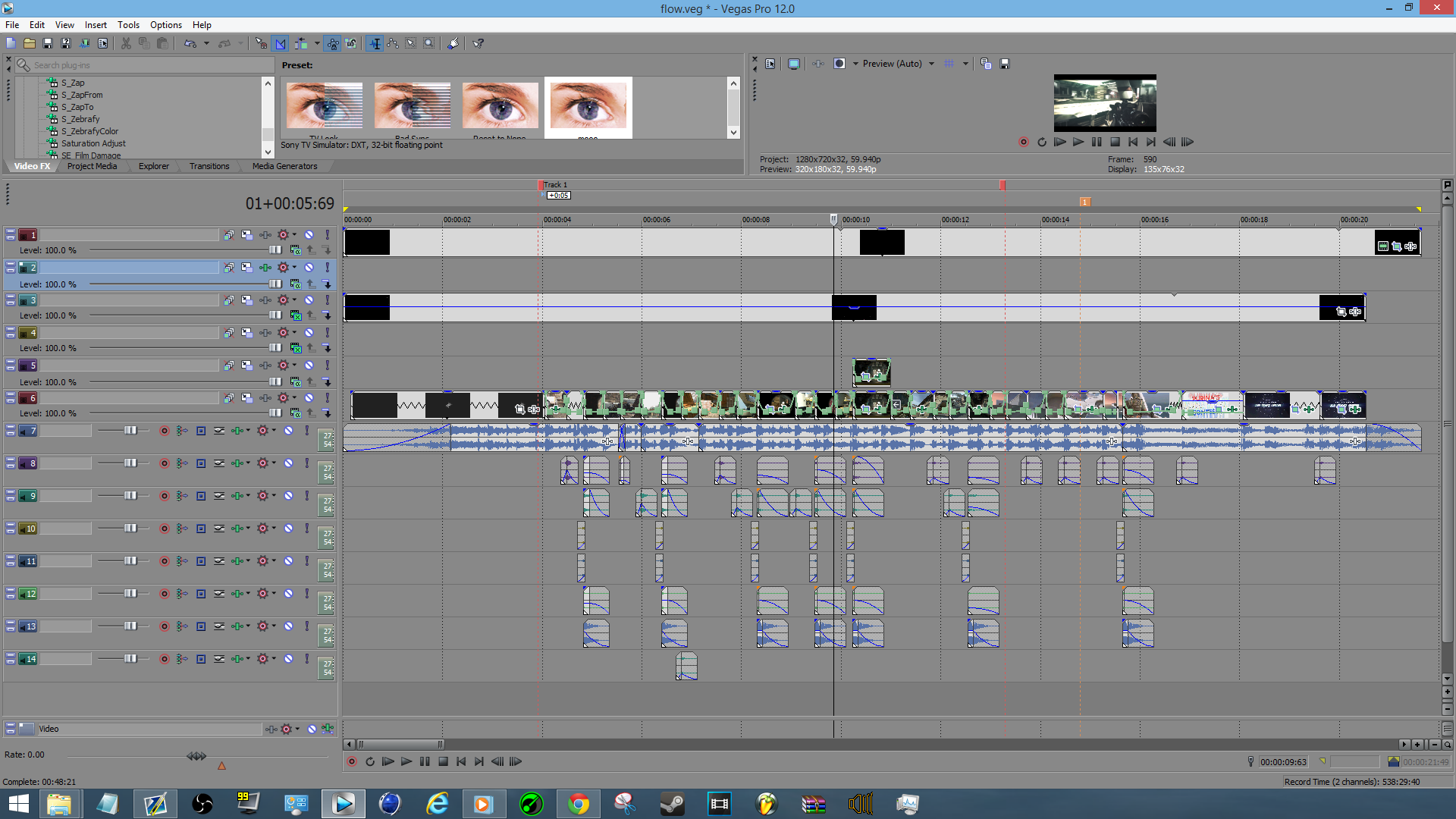Open Track Motion on video track 1
This screenshot has height=819, width=1456.
click(246, 235)
